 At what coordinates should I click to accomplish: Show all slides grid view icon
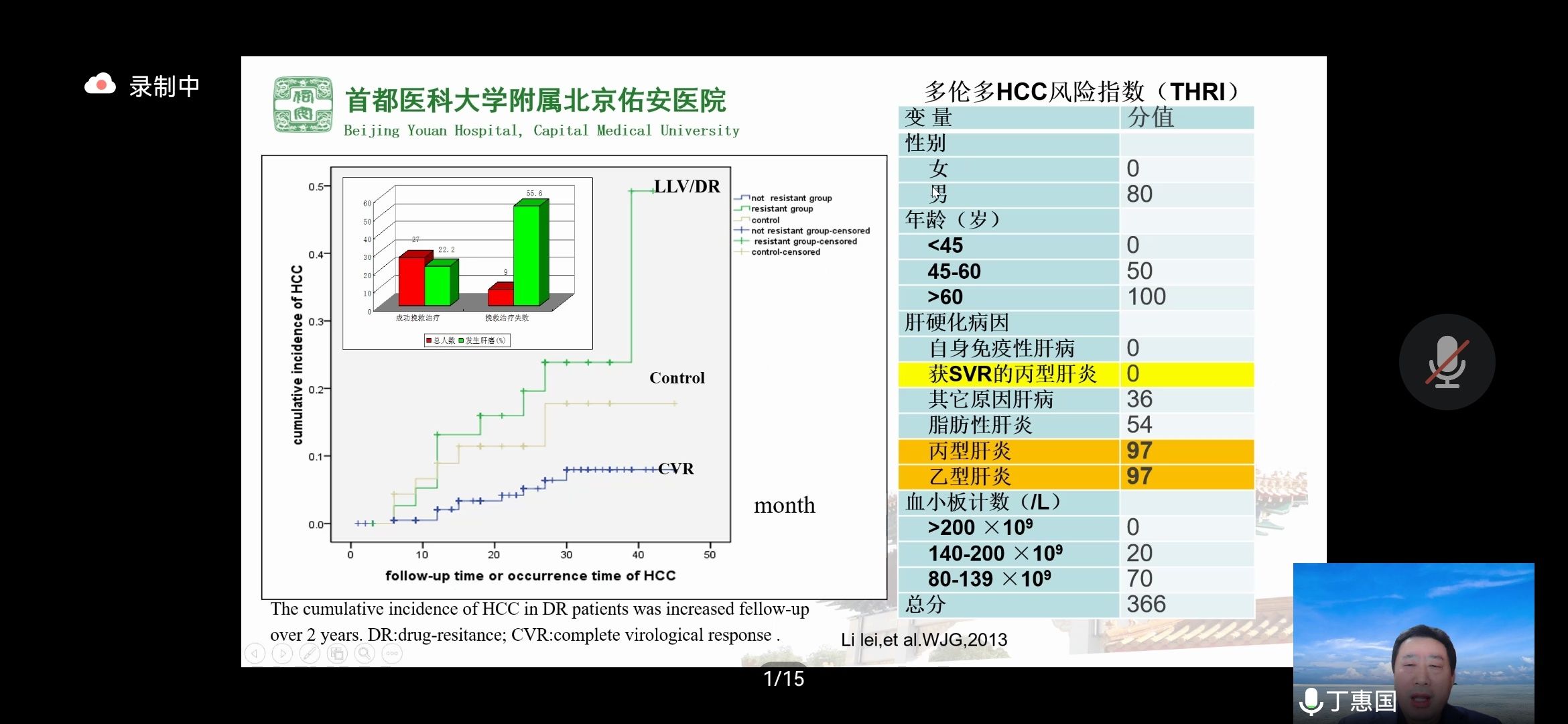337,653
